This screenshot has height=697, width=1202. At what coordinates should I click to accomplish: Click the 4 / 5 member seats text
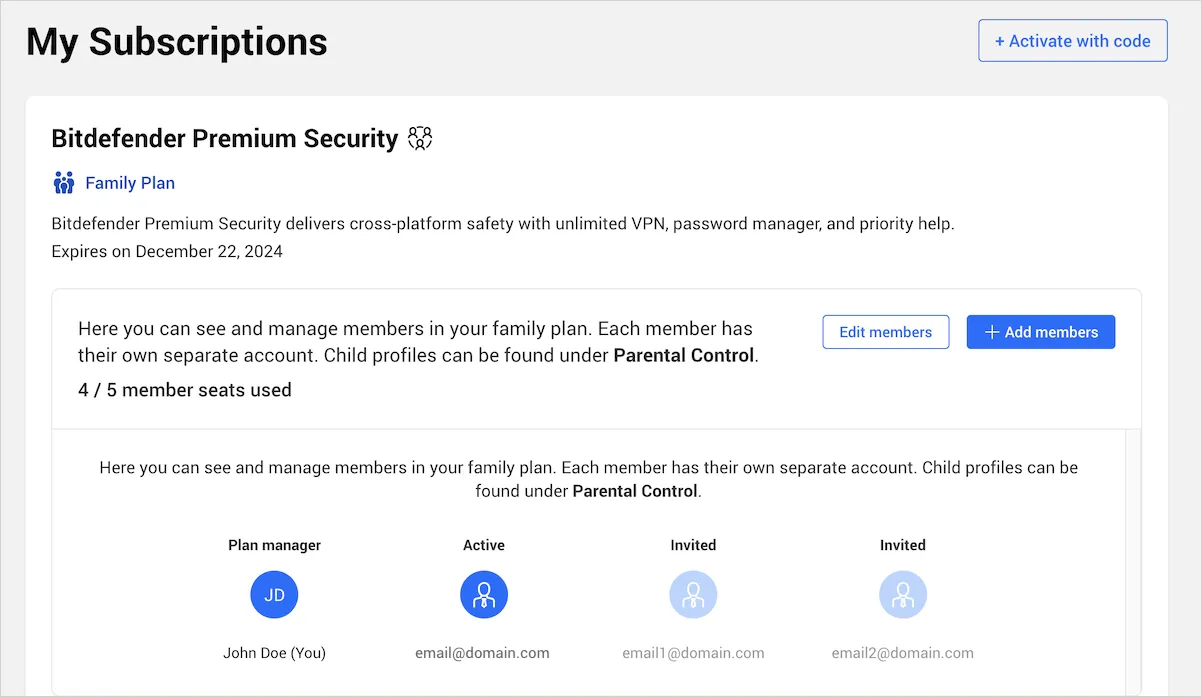[x=185, y=390]
